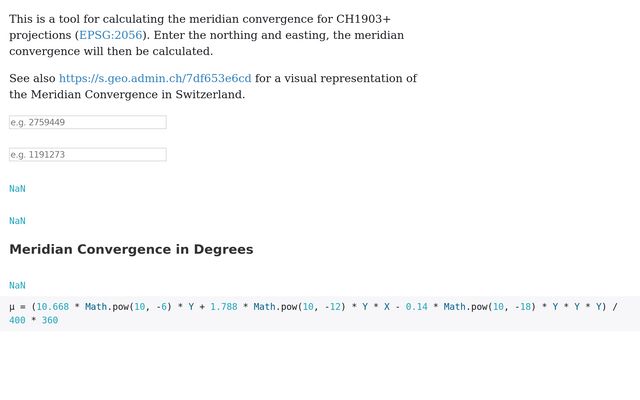Select the NaN result below the heading
Image resolution: width=640 pixels, height=400 pixels.
point(17,285)
